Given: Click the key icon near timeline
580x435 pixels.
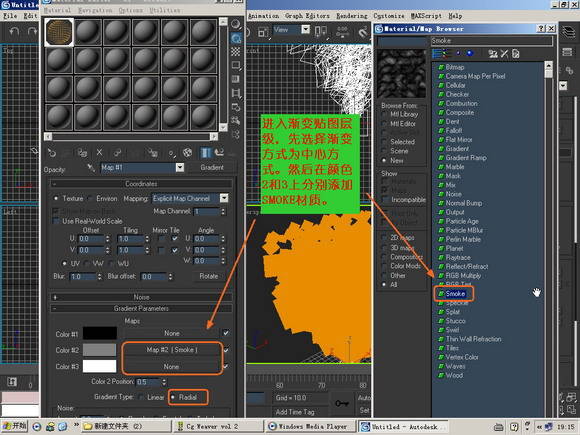Looking at the screenshot, I should coord(342,403).
